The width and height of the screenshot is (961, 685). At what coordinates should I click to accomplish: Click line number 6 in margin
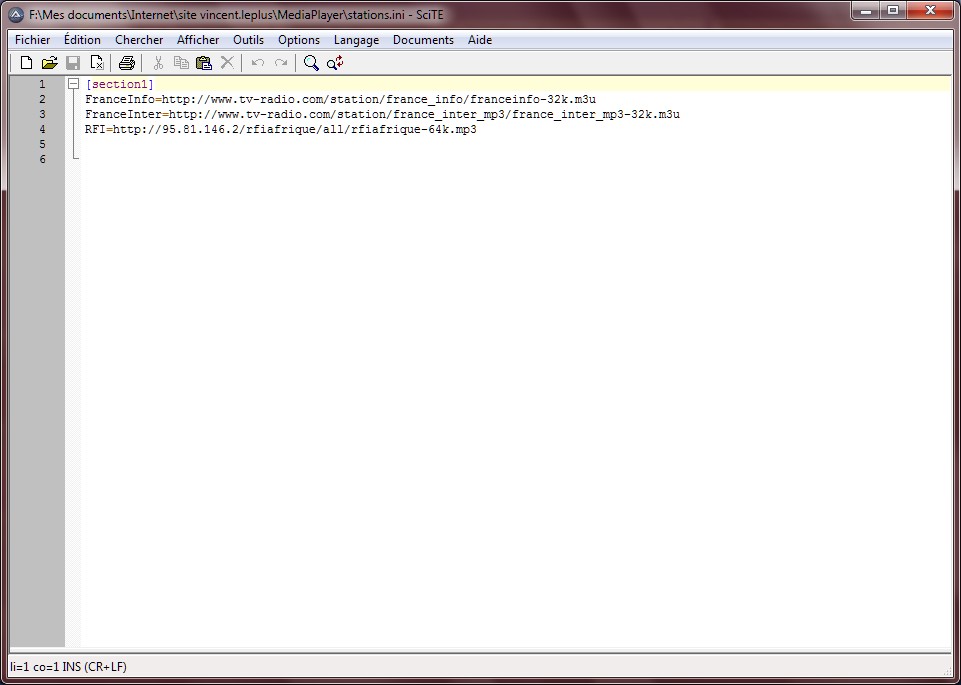tap(42, 159)
